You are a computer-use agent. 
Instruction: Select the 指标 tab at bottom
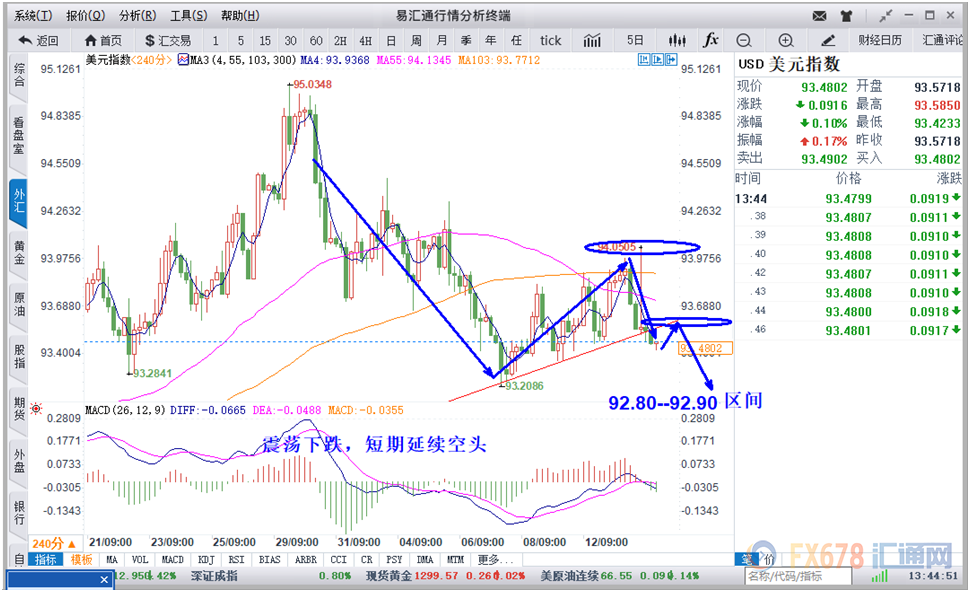[46, 560]
